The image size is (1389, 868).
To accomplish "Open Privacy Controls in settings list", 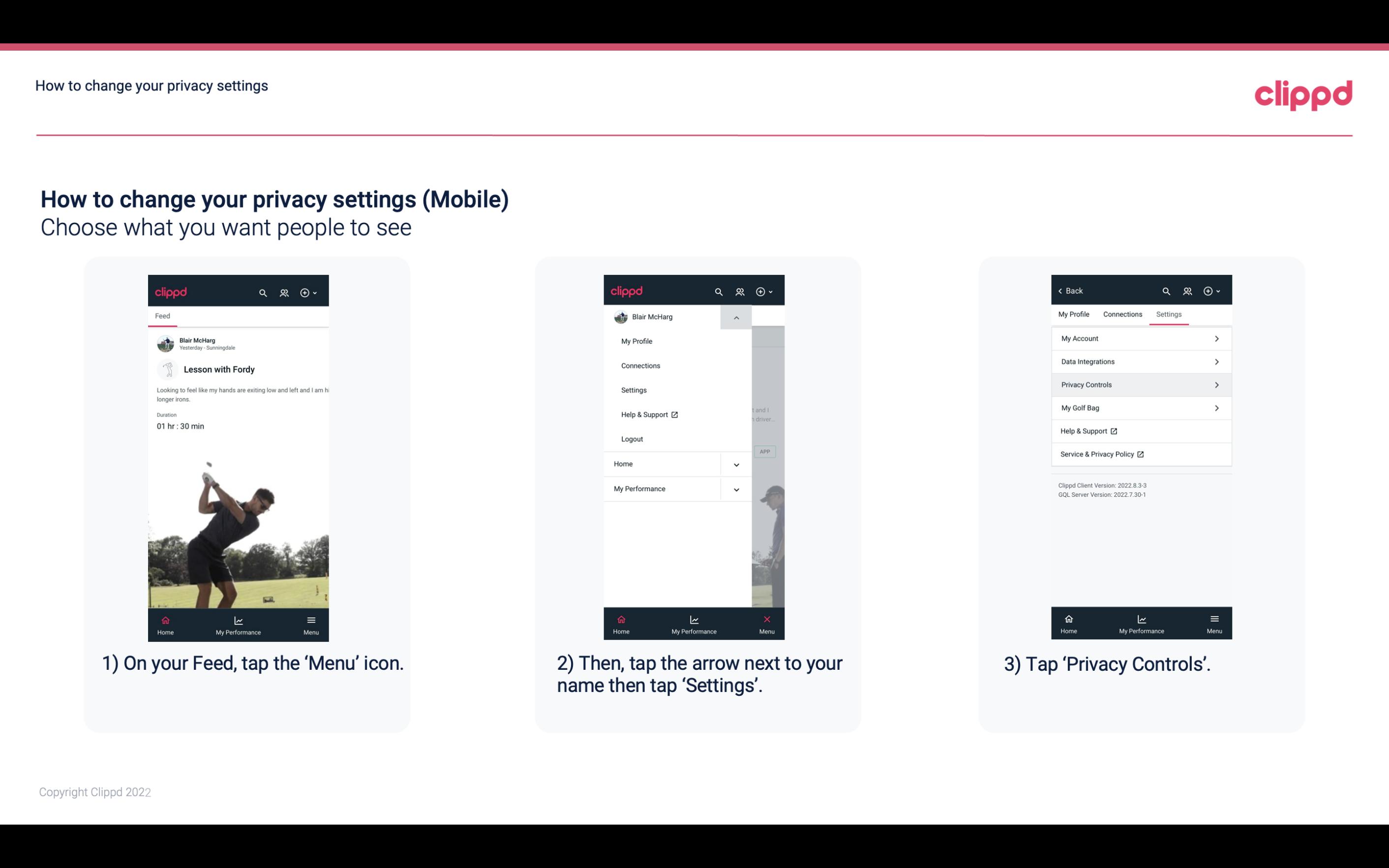I will point(1140,384).
